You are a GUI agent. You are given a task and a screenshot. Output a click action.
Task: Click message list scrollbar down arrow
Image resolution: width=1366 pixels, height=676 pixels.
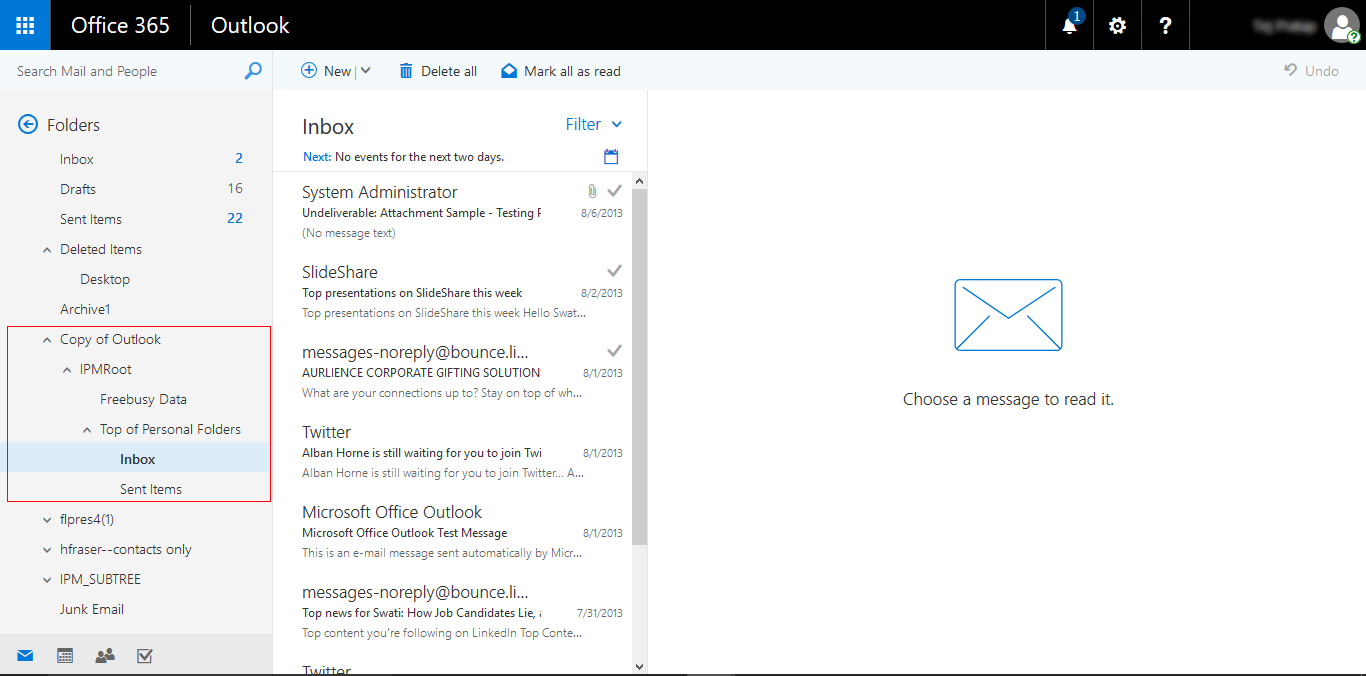[640, 665]
